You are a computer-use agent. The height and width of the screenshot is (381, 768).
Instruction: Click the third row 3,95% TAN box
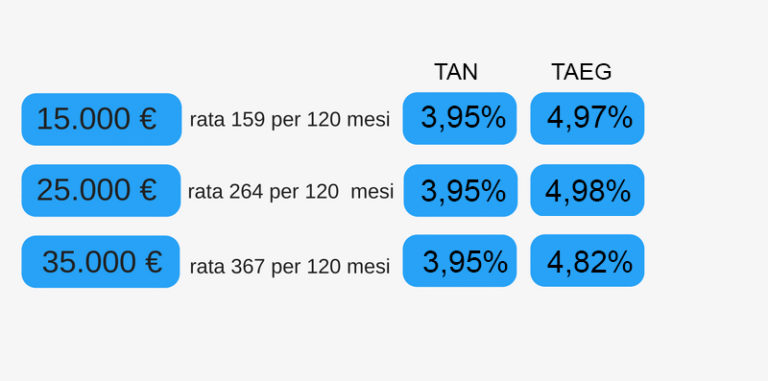pos(459,261)
